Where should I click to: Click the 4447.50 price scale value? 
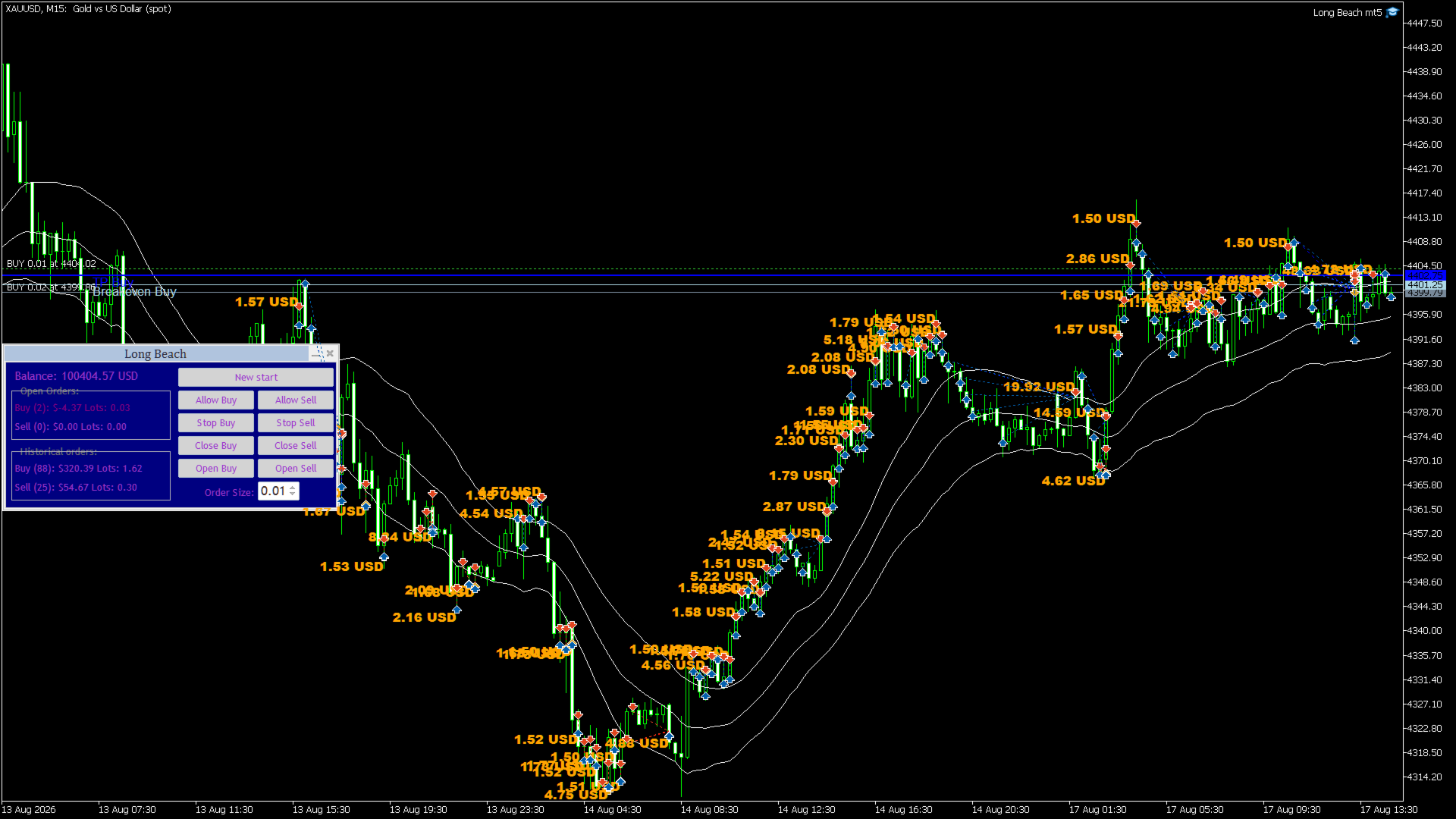[x=1424, y=24]
